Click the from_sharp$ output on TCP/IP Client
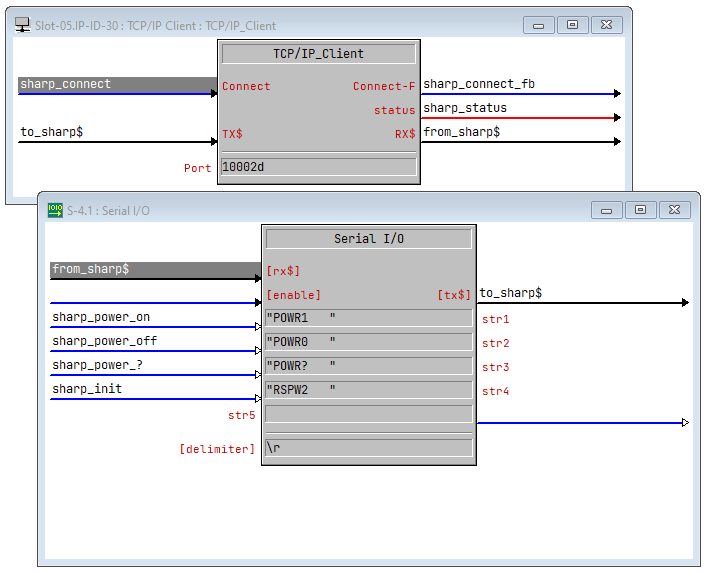 461,132
